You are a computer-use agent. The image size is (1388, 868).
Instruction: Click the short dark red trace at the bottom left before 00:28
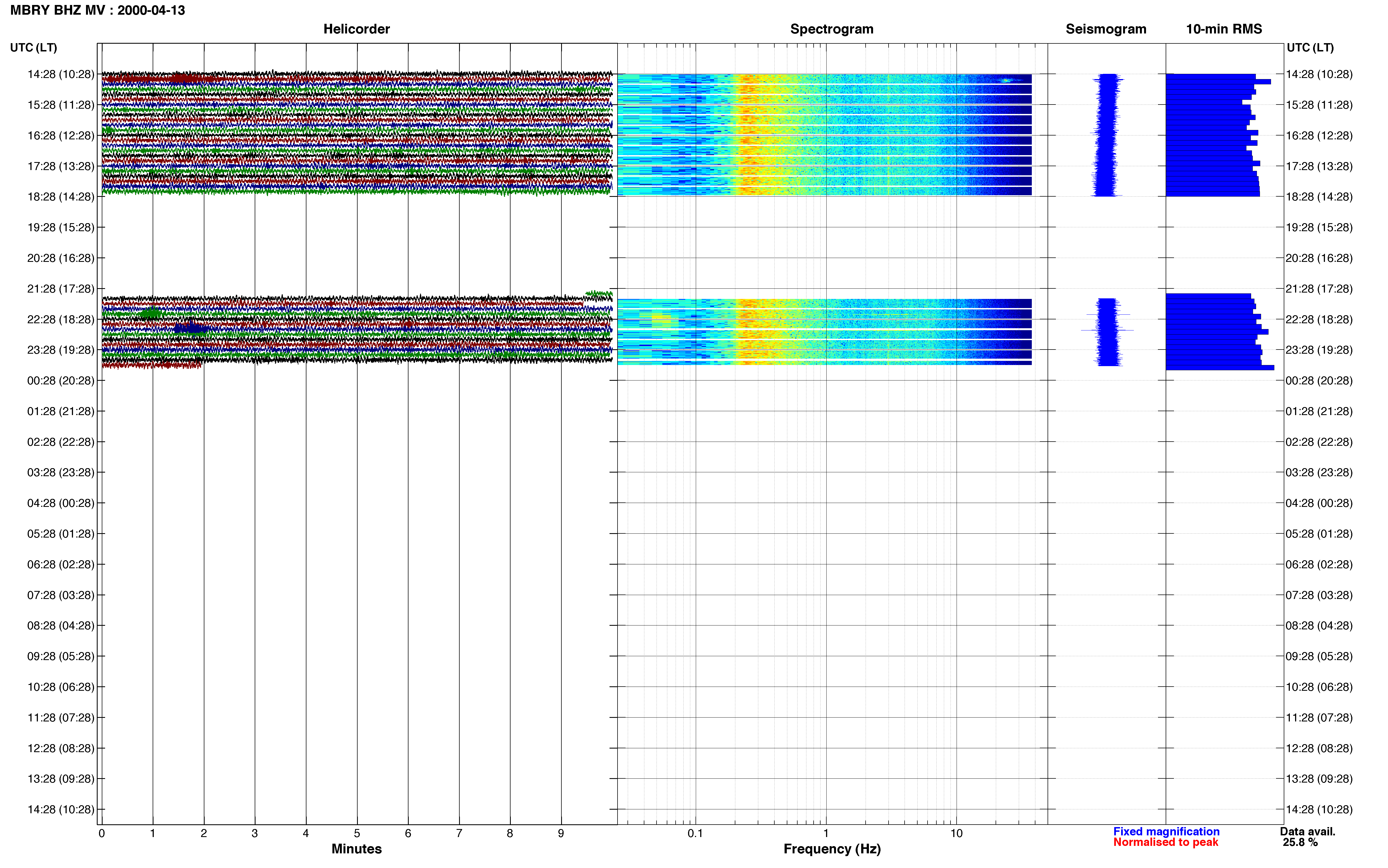pos(152,364)
